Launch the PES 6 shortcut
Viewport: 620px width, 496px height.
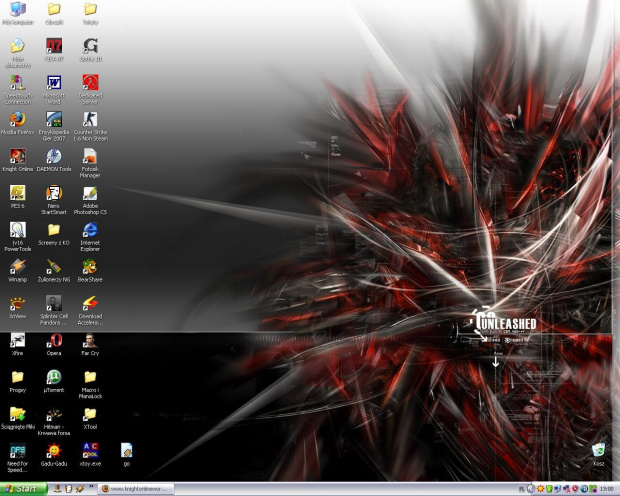coord(18,197)
